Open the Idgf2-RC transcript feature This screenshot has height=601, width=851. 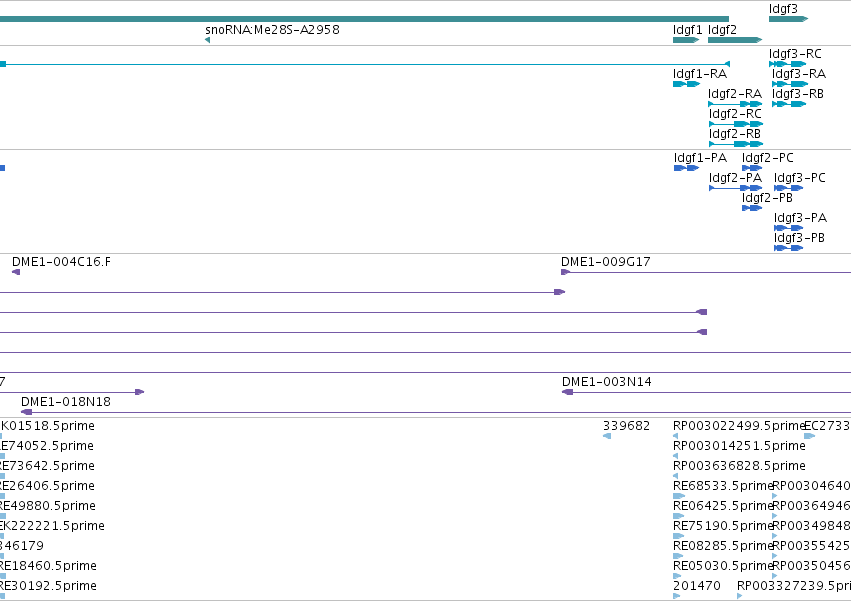pos(735,124)
